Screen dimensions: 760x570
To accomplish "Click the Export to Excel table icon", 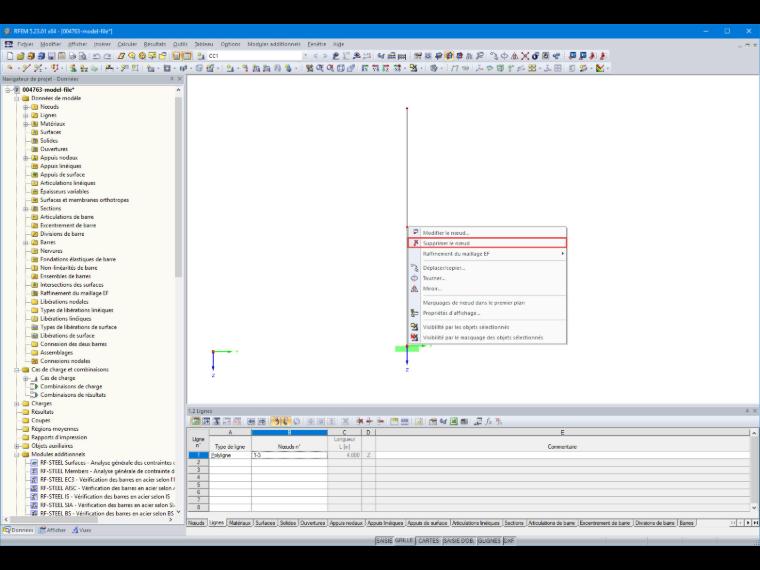I will point(454,421).
